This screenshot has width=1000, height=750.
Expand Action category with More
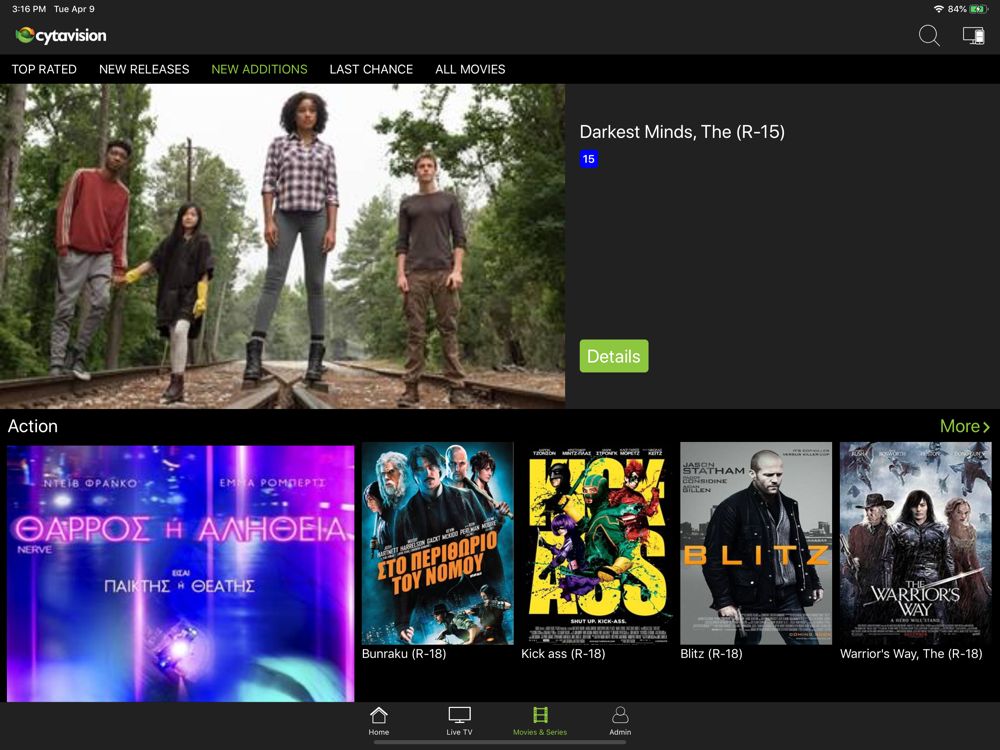click(964, 426)
